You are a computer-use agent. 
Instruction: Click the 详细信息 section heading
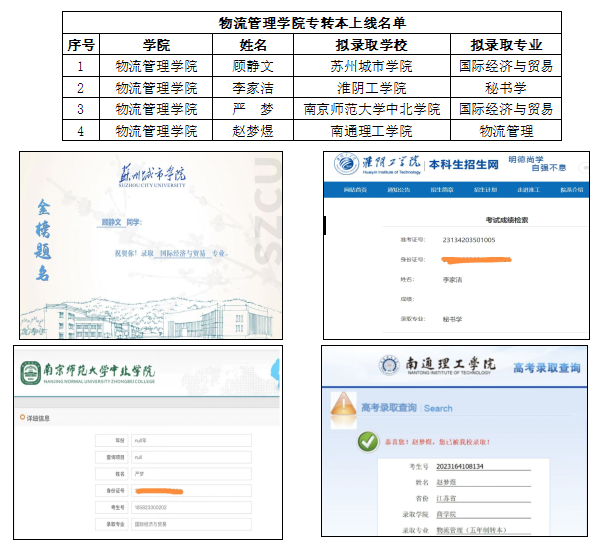point(38,418)
